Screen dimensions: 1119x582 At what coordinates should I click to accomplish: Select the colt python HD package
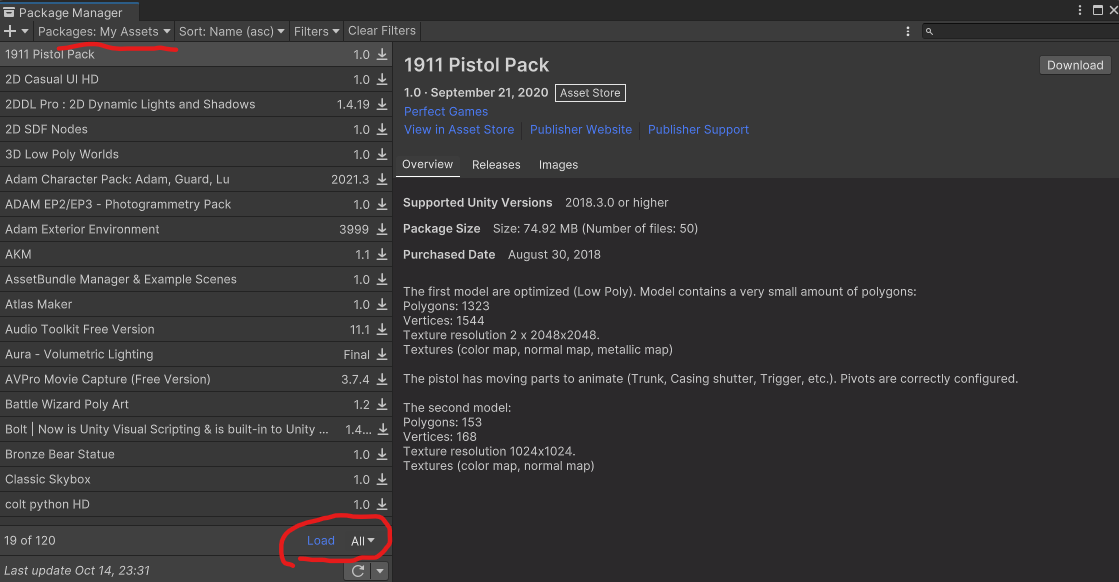[x=196, y=504]
